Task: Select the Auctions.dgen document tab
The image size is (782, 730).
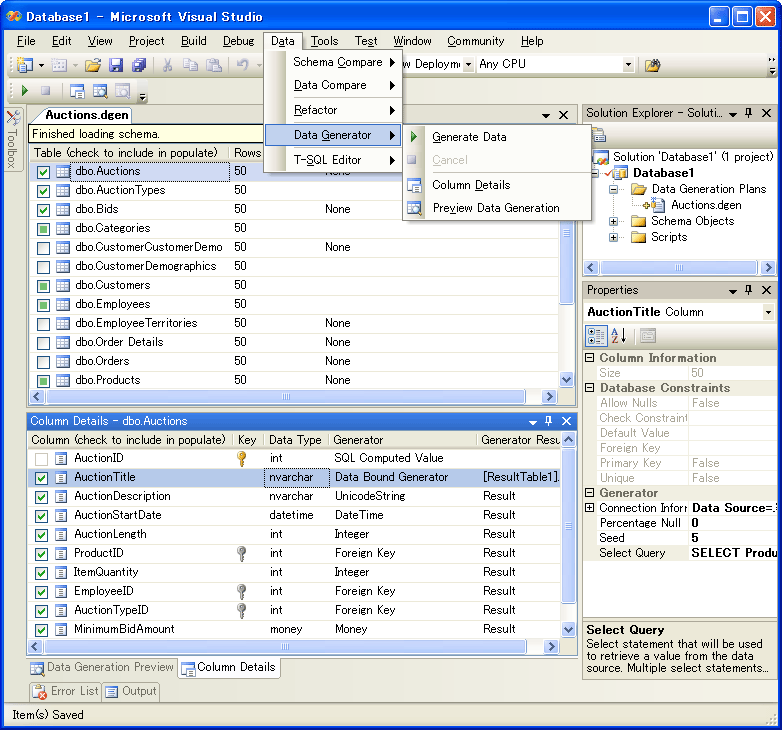Action: tap(86, 115)
